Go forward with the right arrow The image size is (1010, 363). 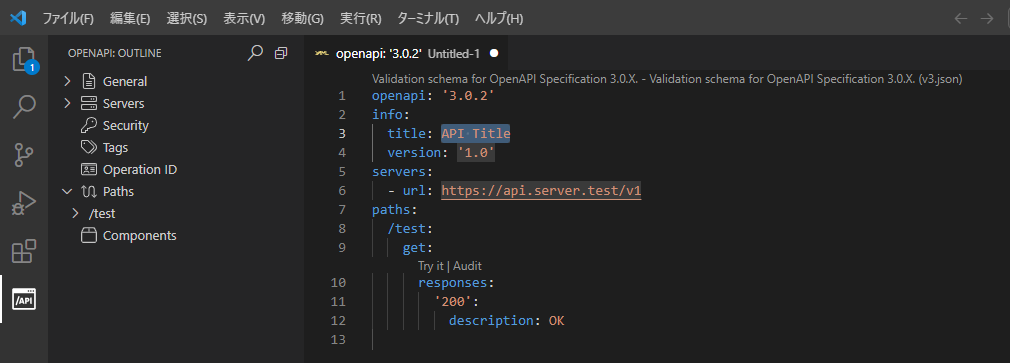(x=986, y=18)
